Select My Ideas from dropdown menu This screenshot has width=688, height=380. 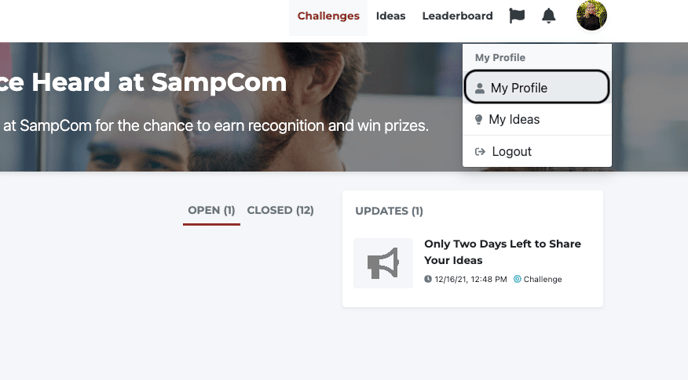(537, 119)
